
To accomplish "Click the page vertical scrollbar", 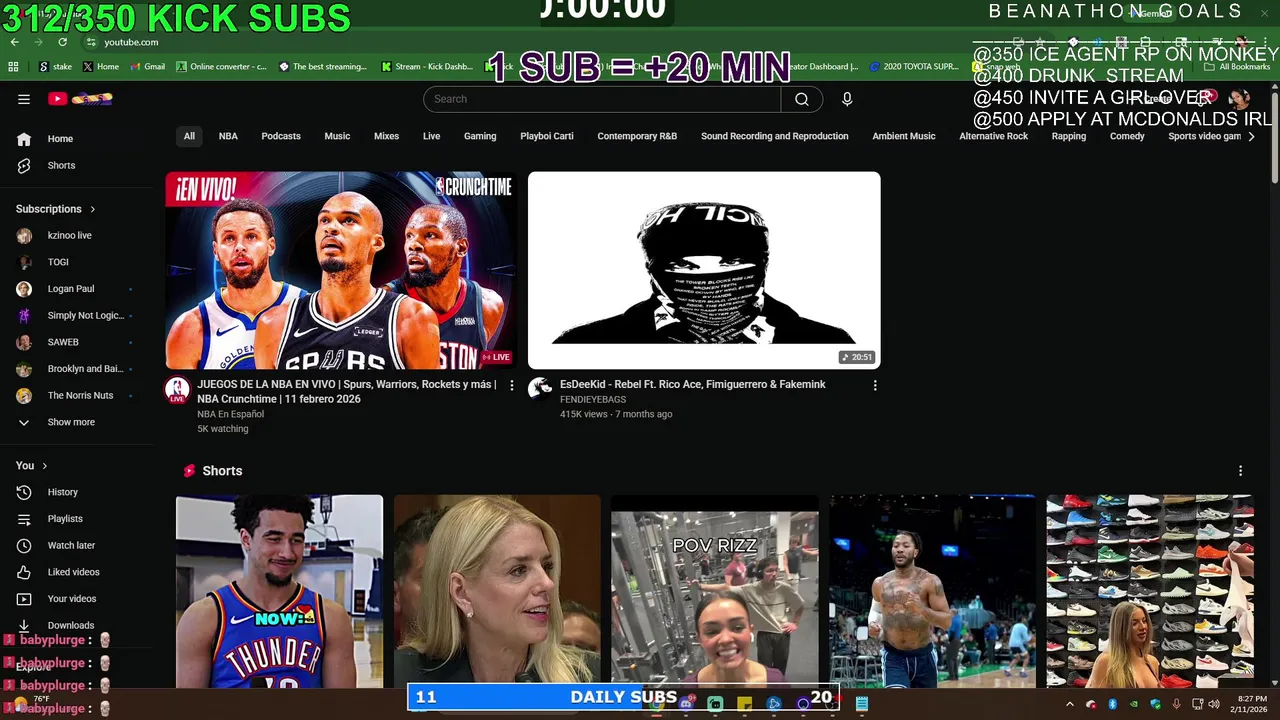I will click(x=1274, y=140).
